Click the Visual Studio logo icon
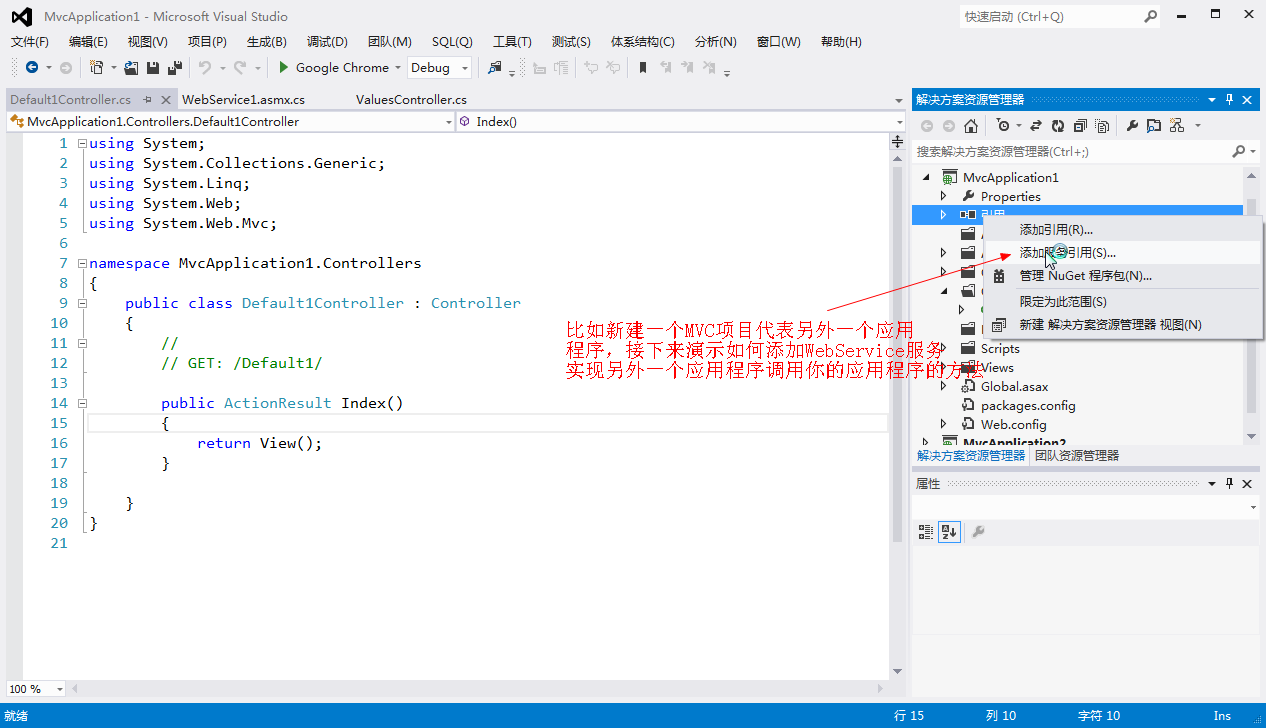 20,16
